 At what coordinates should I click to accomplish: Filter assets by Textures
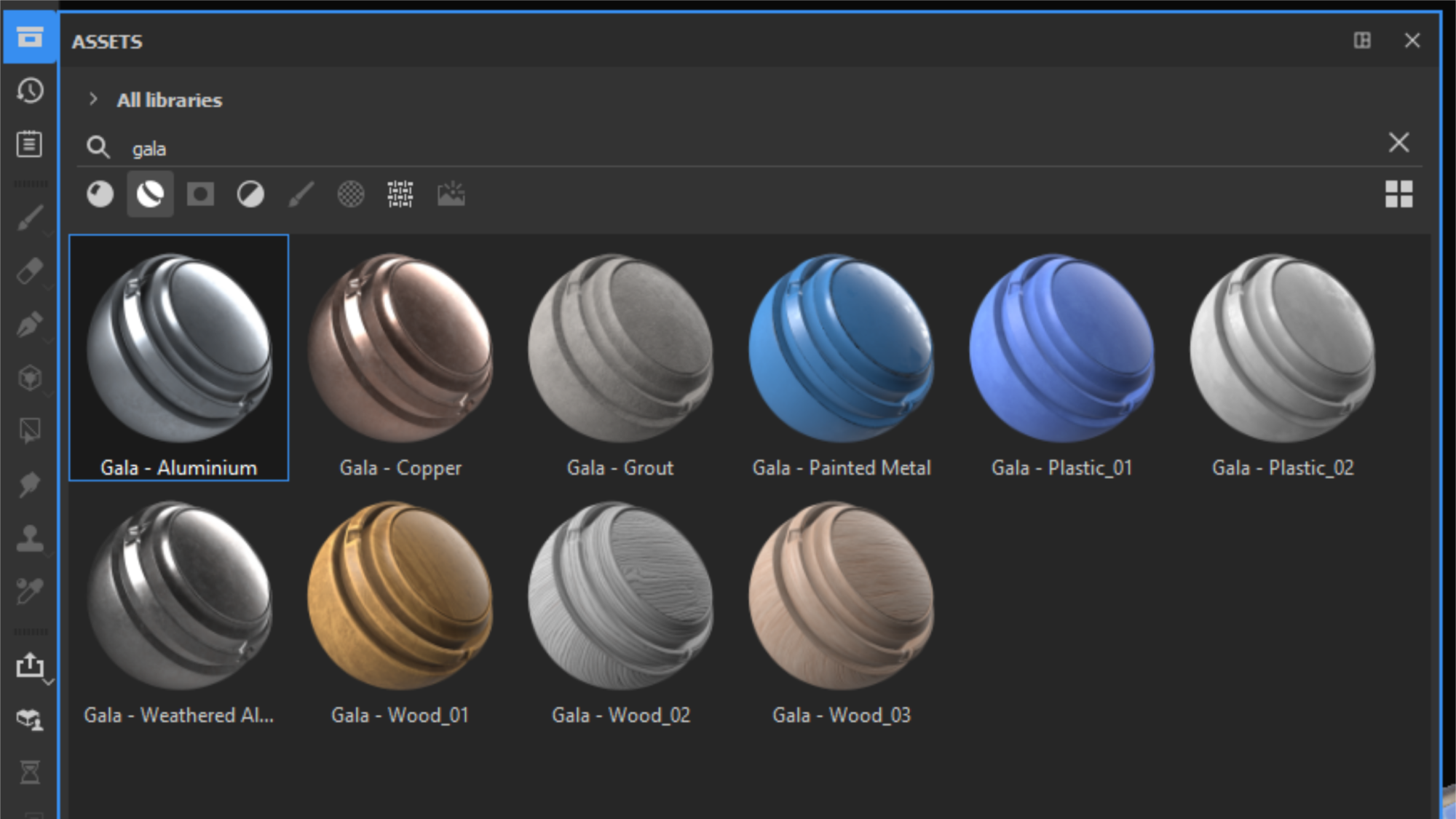tap(400, 194)
